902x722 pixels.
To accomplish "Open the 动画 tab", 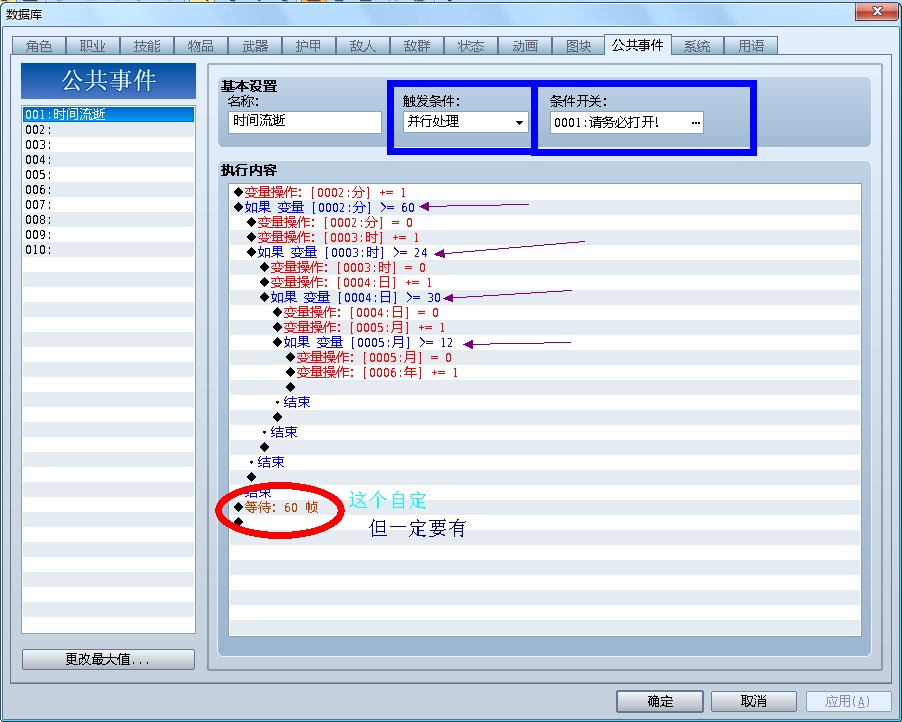I will [x=525, y=46].
